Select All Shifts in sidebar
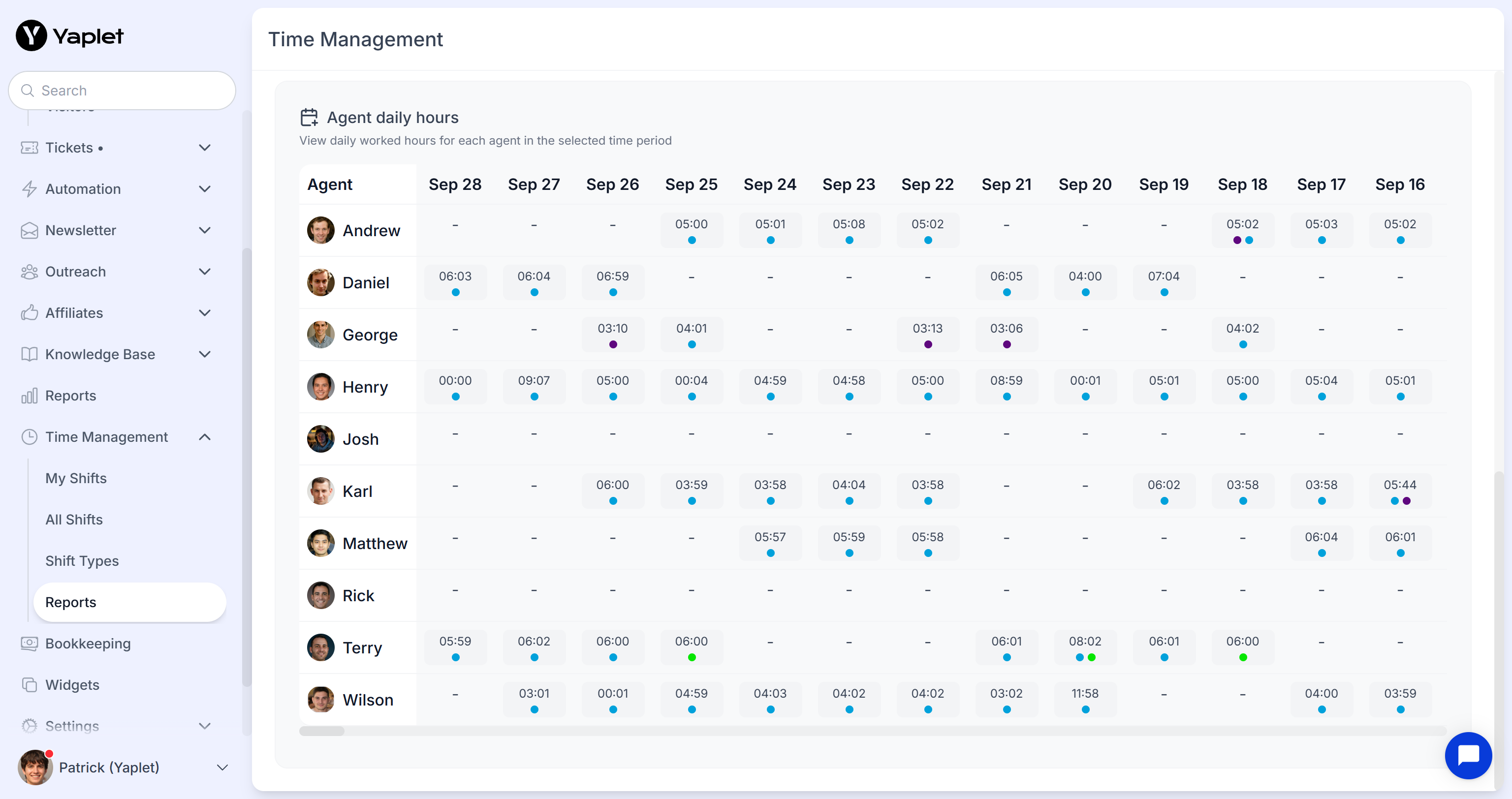The width and height of the screenshot is (1512, 799). click(x=74, y=520)
